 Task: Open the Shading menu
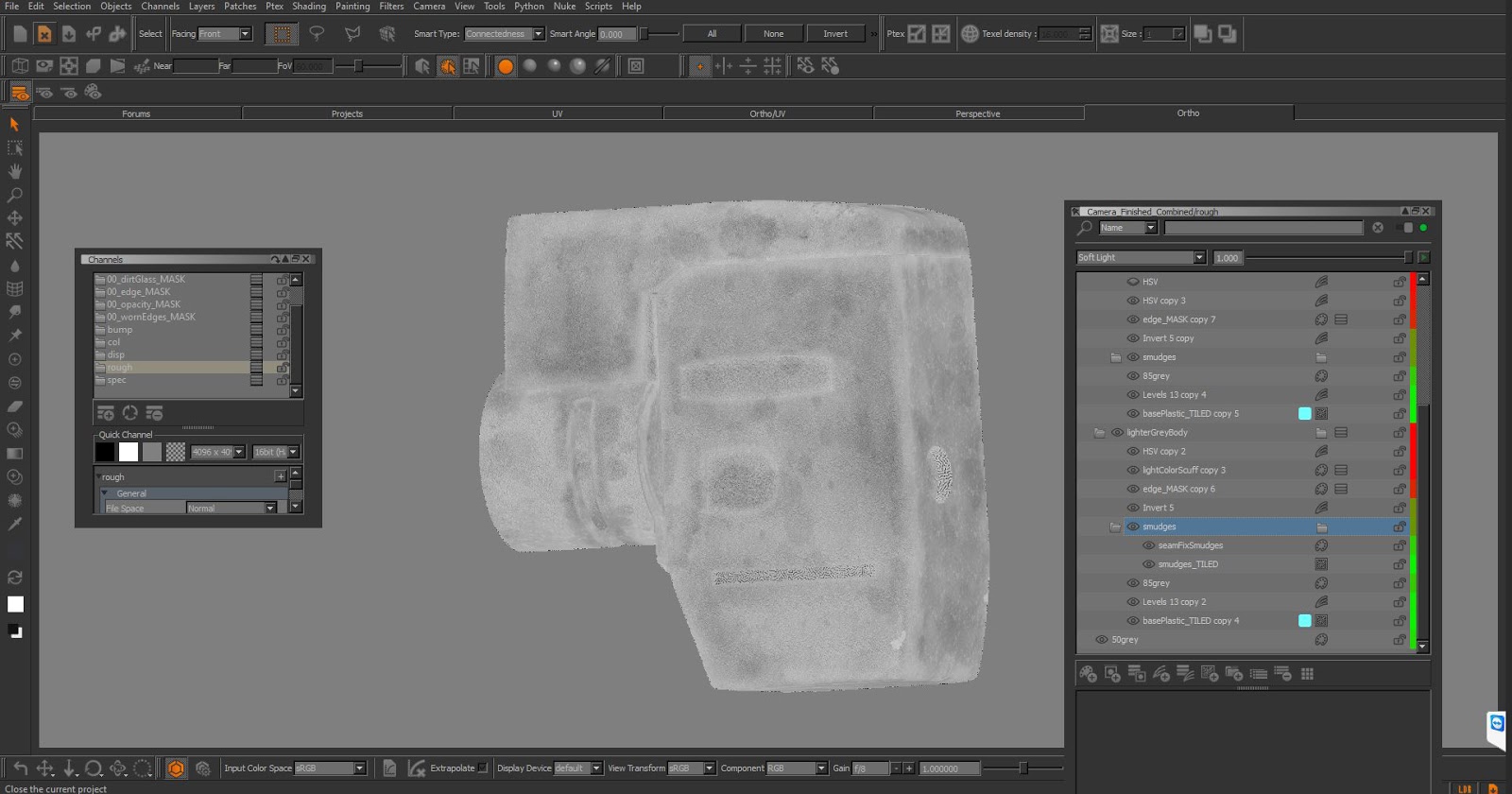coord(308,7)
